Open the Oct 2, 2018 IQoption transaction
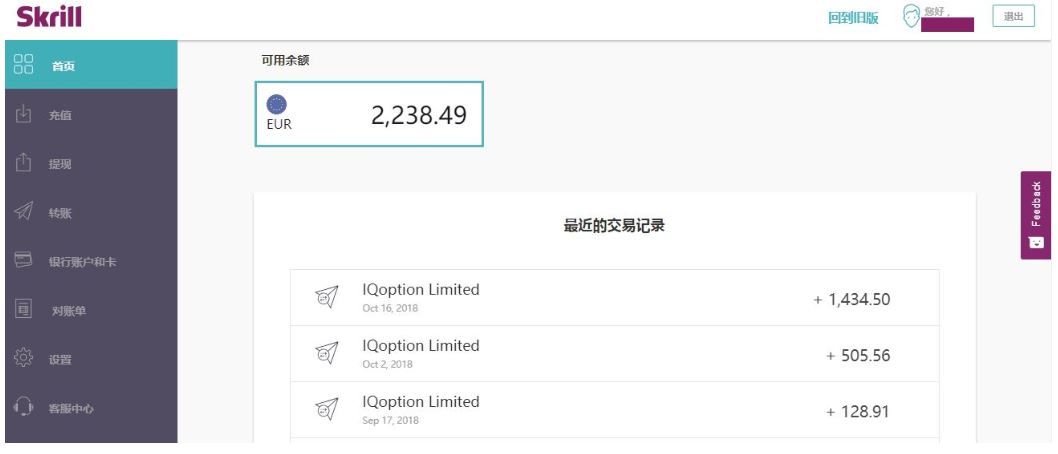This screenshot has width=1058, height=454. (614, 353)
